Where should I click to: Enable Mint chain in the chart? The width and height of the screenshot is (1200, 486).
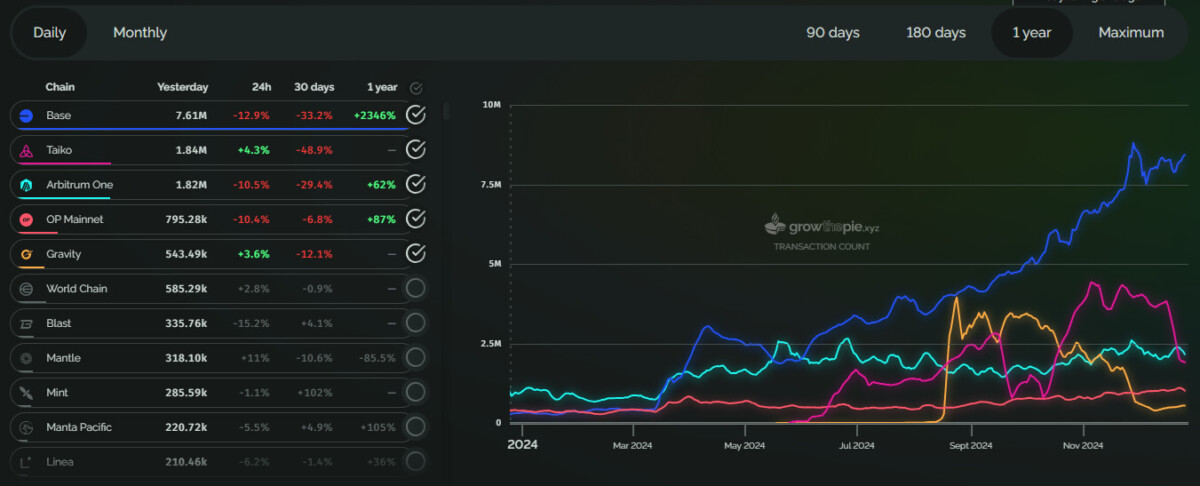(x=416, y=393)
